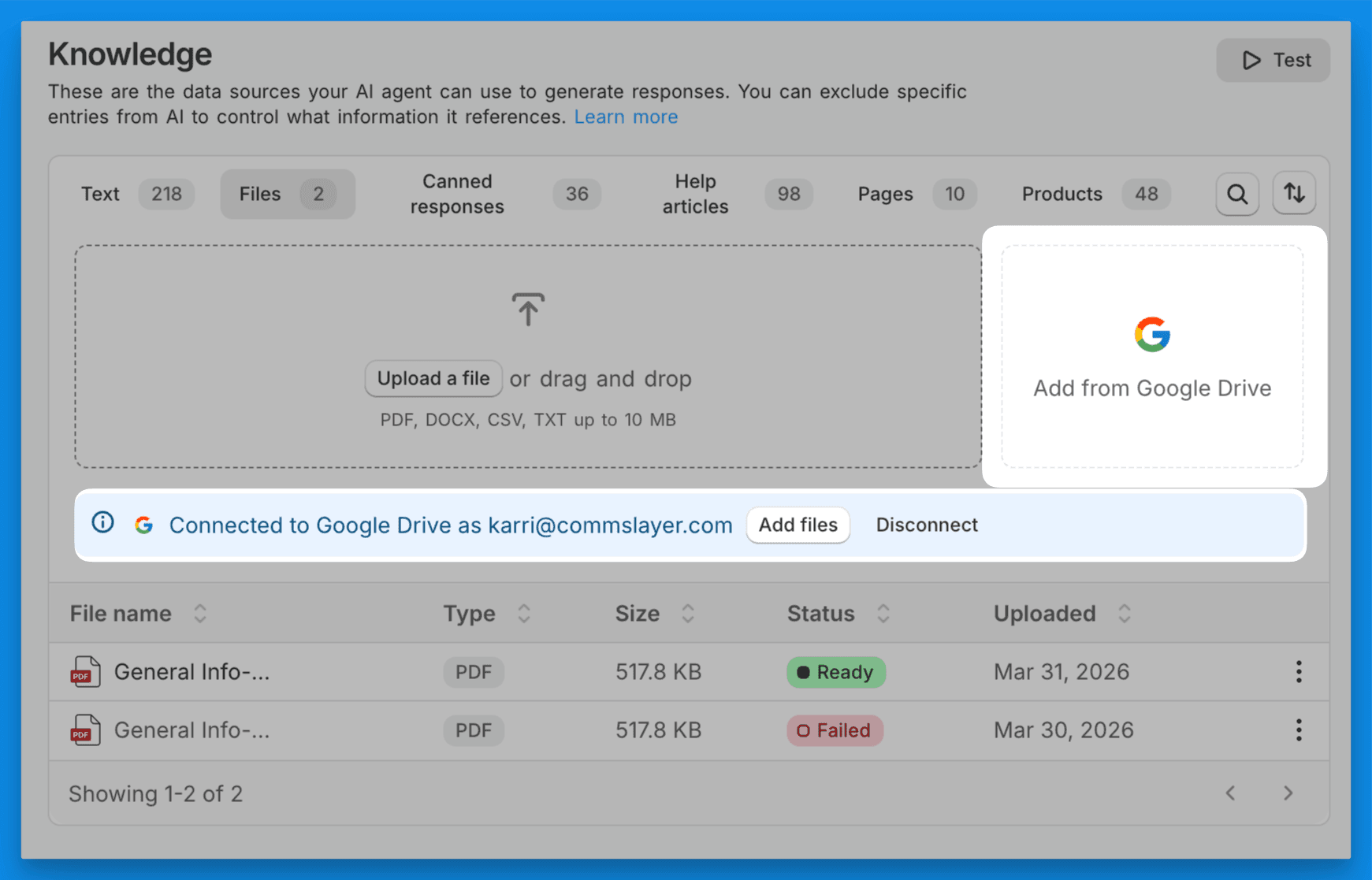Click the info icon in connection banner

pos(102,522)
